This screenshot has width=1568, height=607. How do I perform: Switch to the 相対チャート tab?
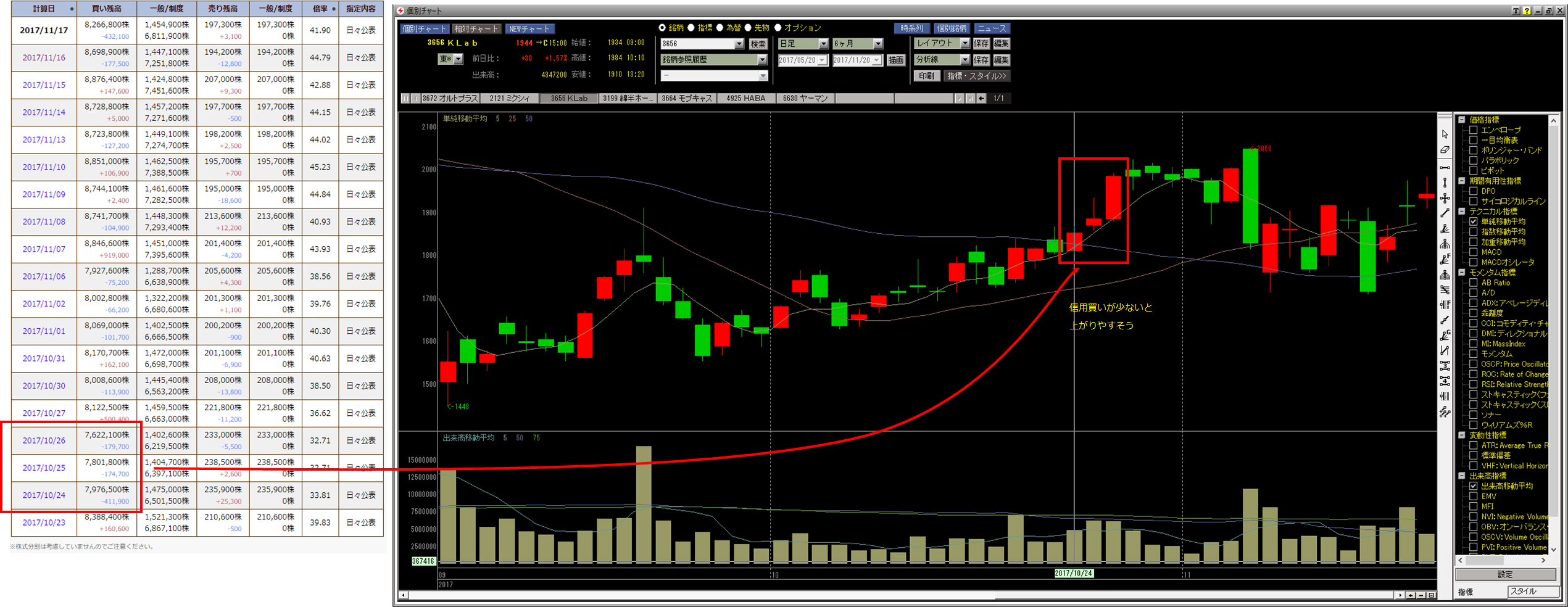pyautogui.click(x=476, y=28)
